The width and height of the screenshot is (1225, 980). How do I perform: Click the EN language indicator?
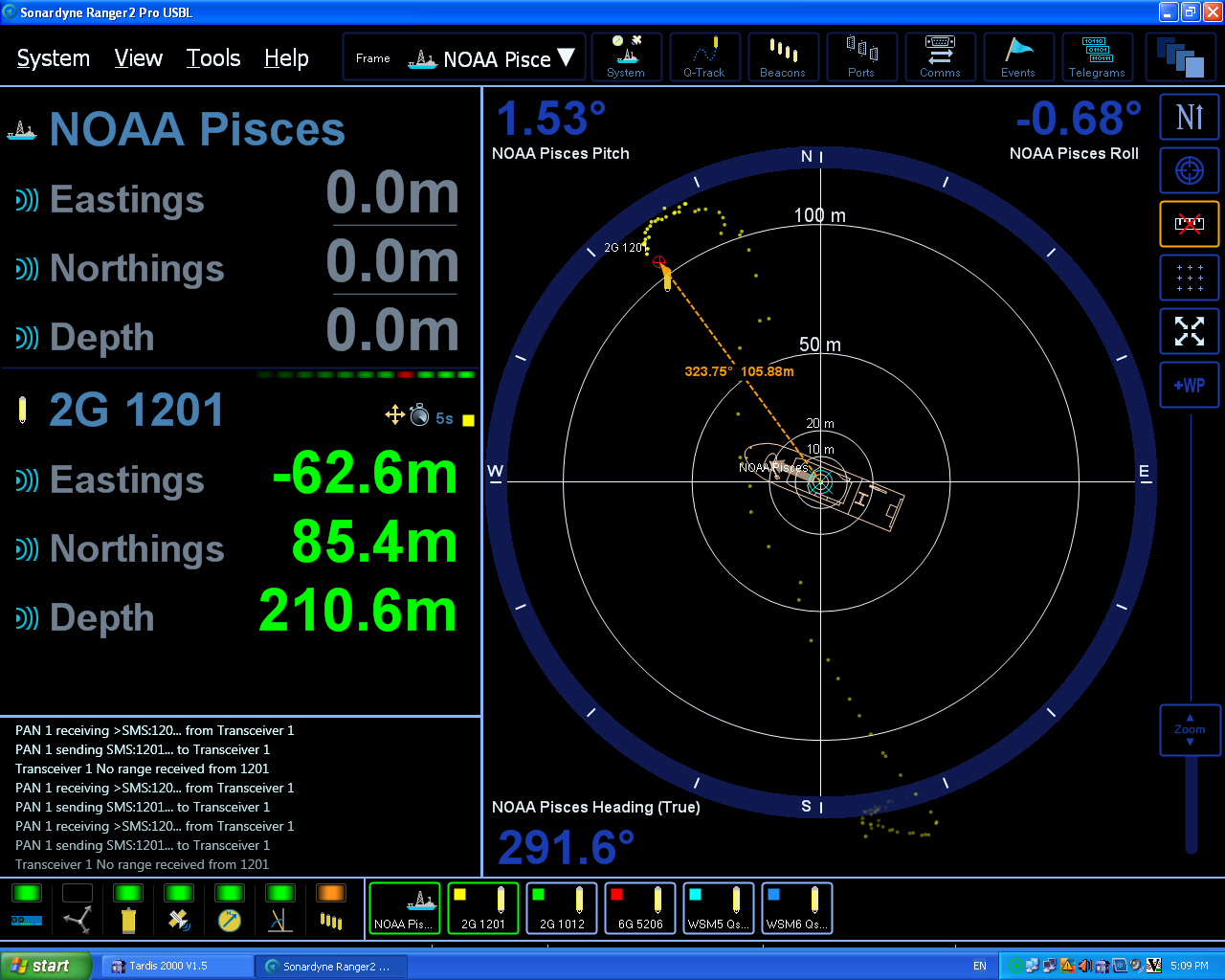tap(979, 966)
